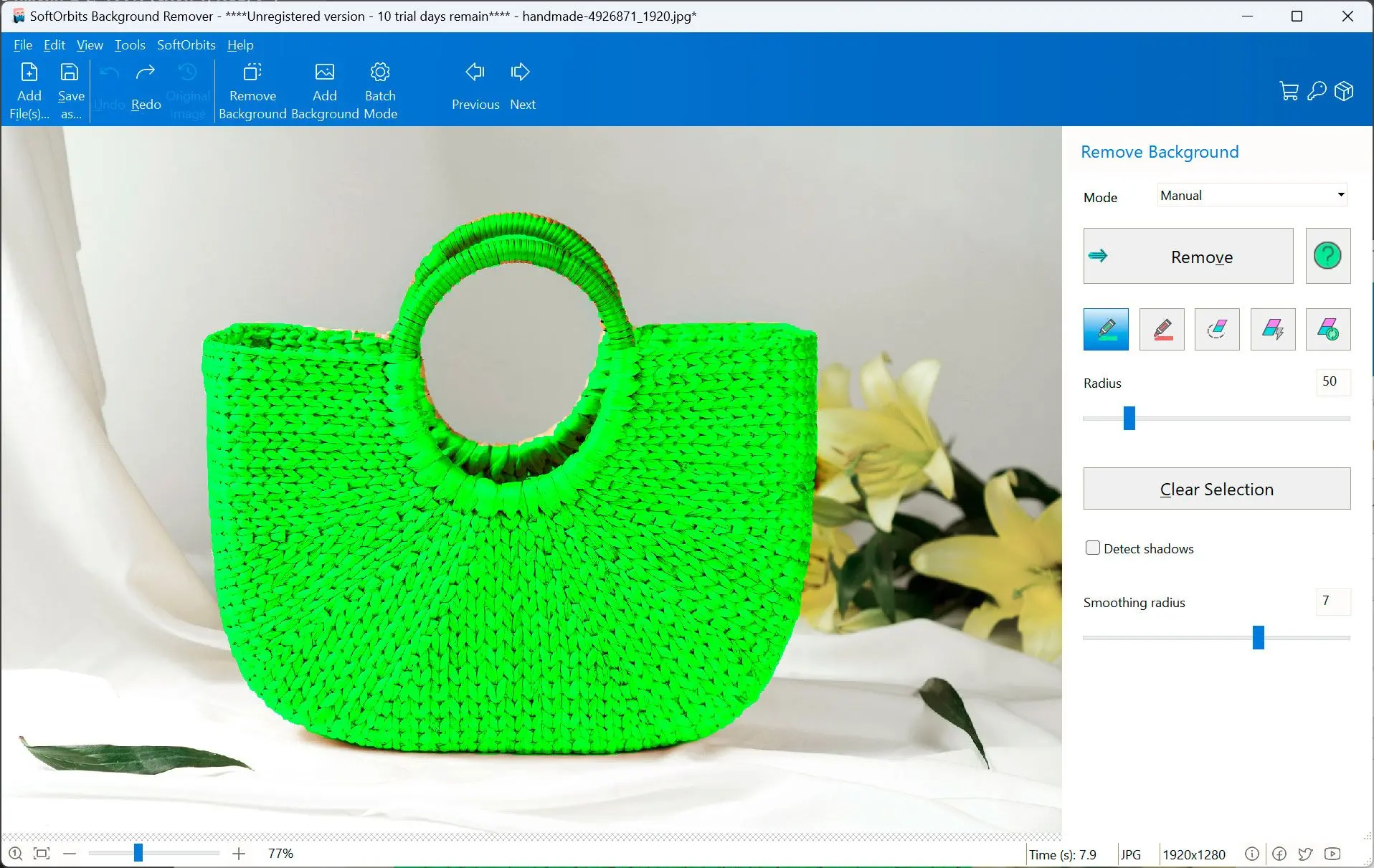Open the shopping cart purchase icon
Image resolution: width=1374 pixels, height=868 pixels.
1289,91
